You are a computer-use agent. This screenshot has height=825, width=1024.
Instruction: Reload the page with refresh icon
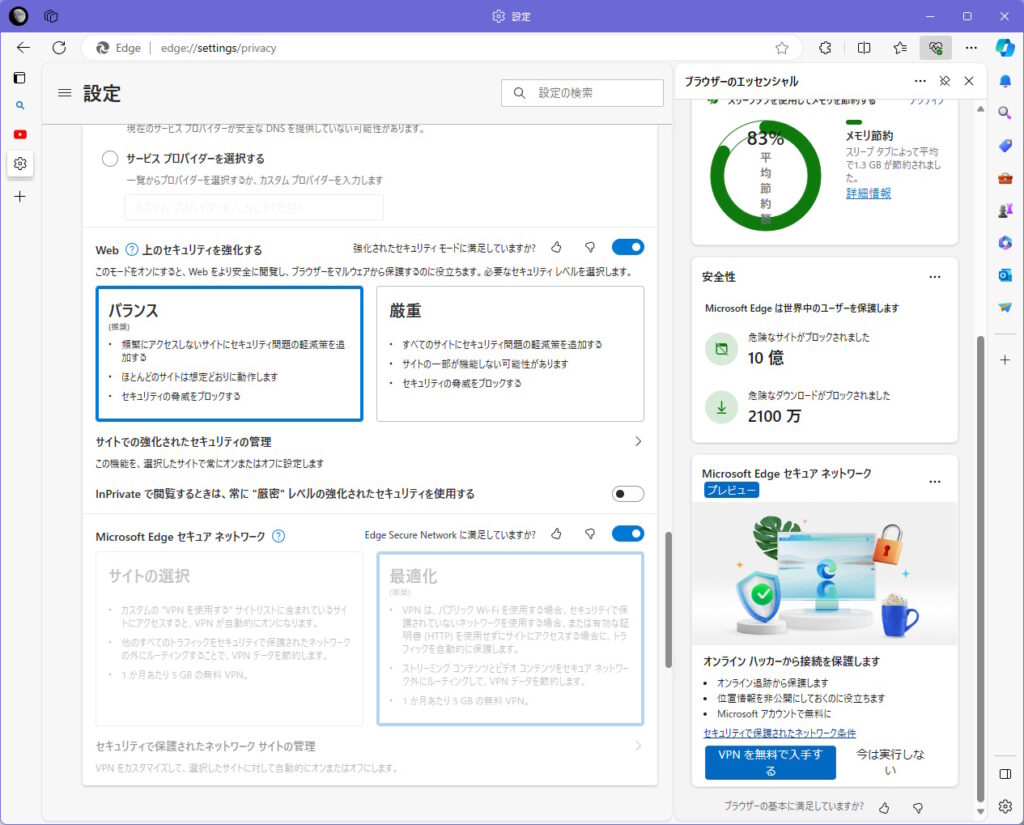59,48
